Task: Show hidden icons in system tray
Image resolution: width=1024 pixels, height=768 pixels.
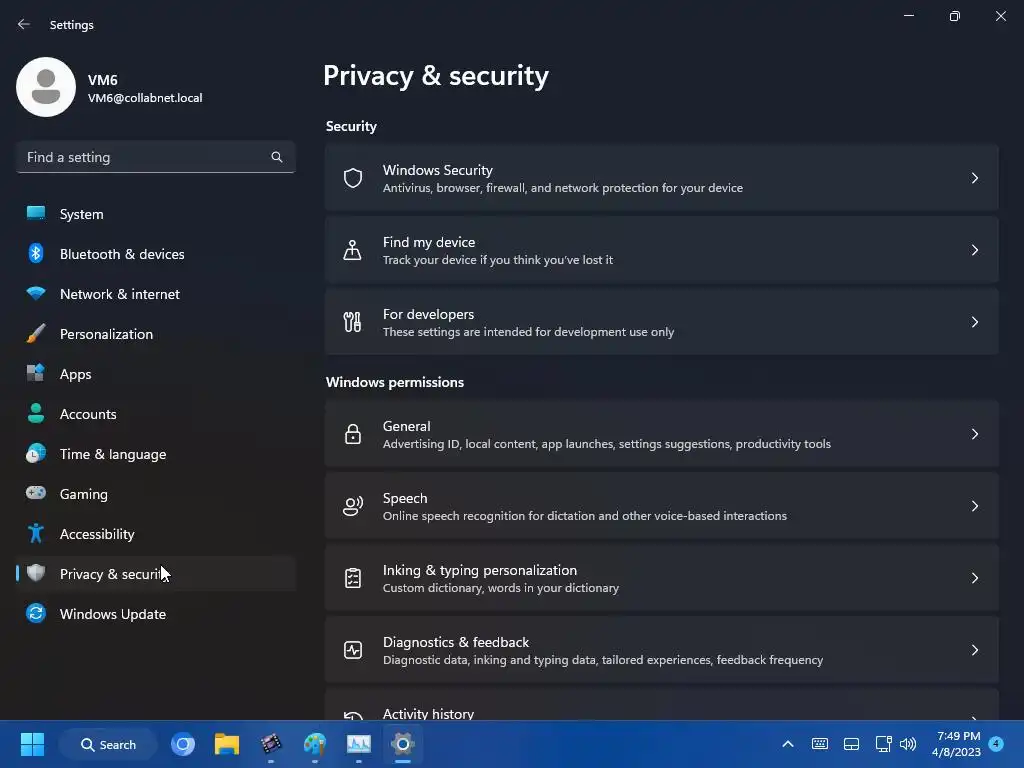Action: [788, 744]
